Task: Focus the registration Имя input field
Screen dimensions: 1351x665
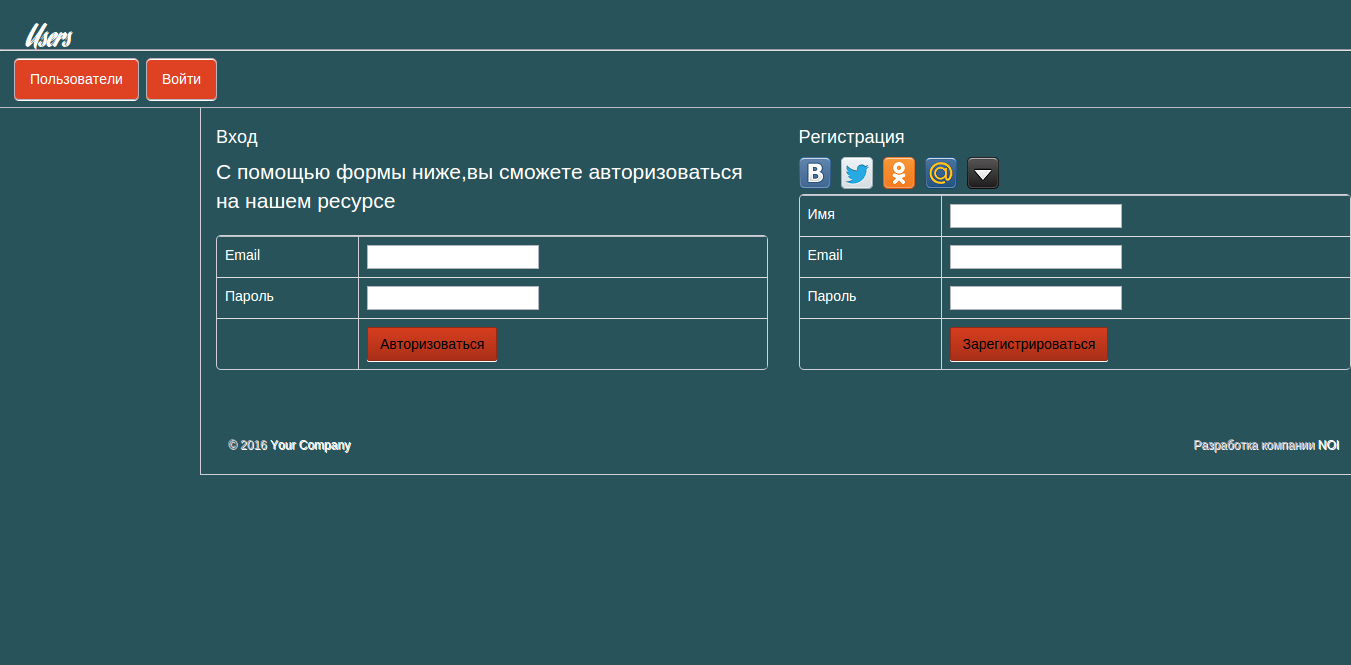Action: click(x=1036, y=216)
